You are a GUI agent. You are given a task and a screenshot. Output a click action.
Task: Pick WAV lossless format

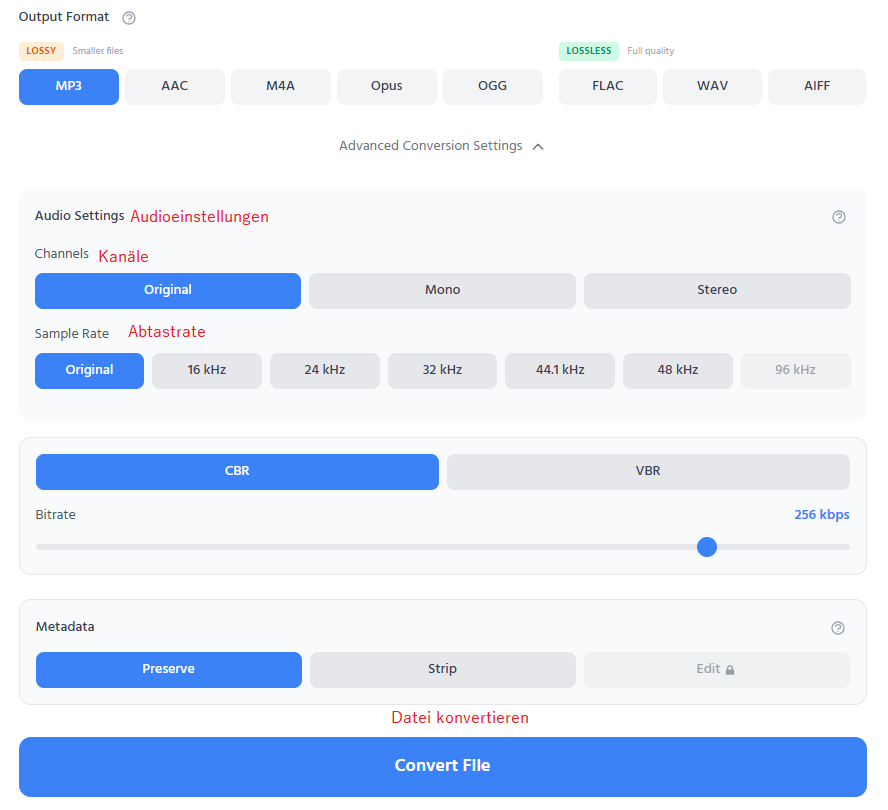[712, 86]
